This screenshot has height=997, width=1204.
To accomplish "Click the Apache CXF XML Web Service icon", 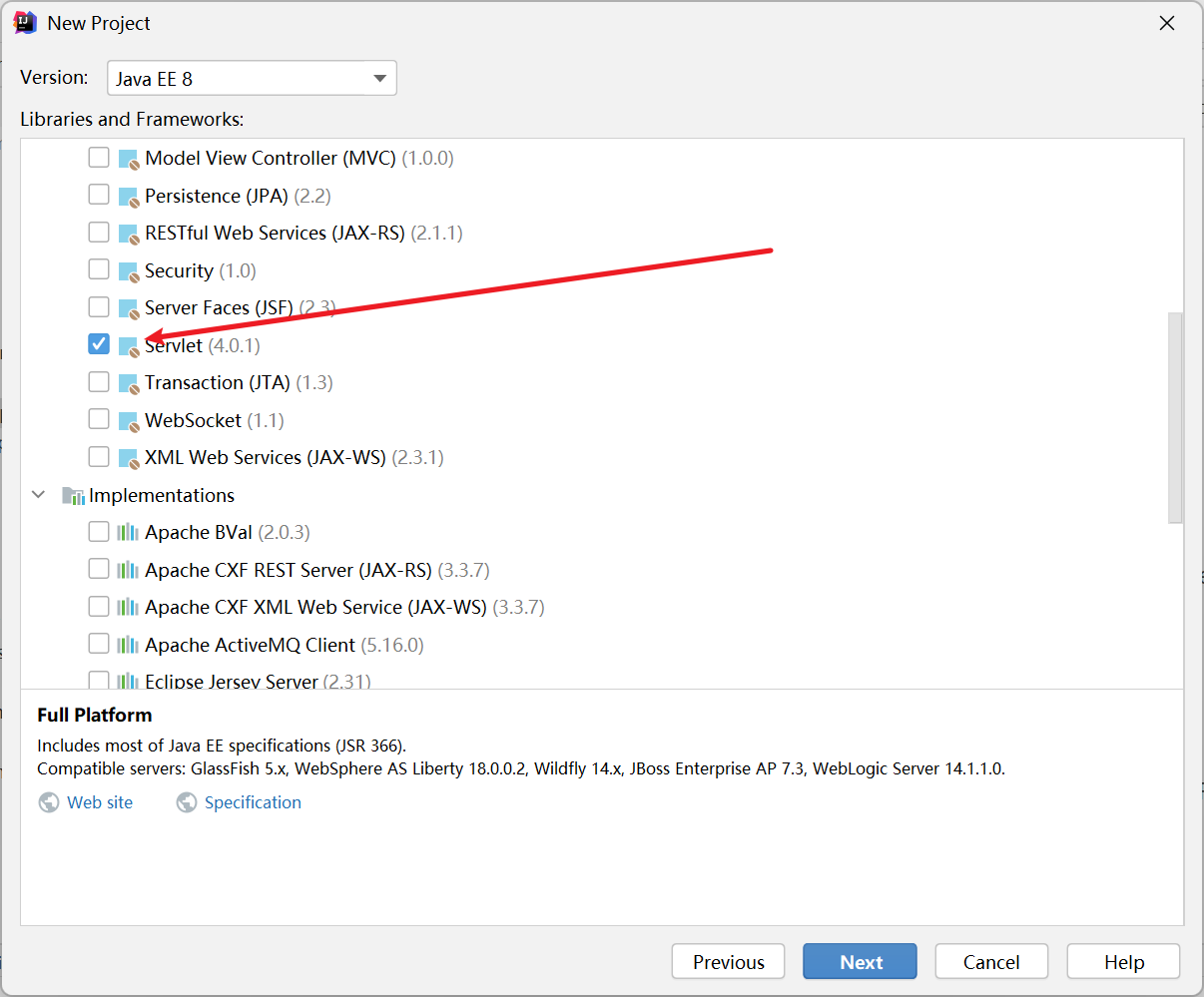I will pos(128,608).
